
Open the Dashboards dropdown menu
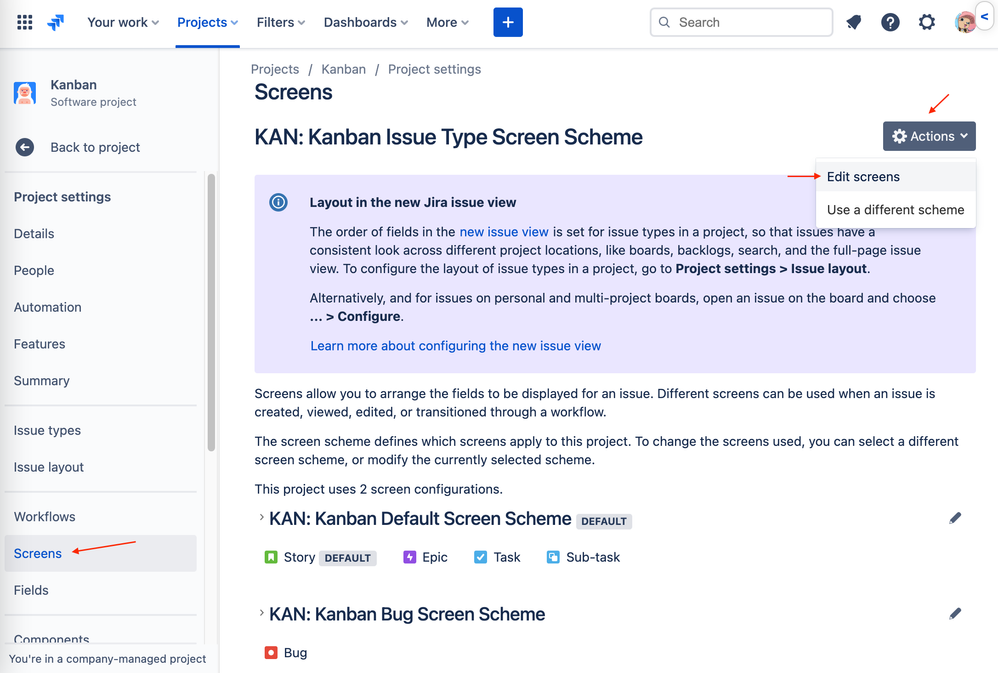366,22
